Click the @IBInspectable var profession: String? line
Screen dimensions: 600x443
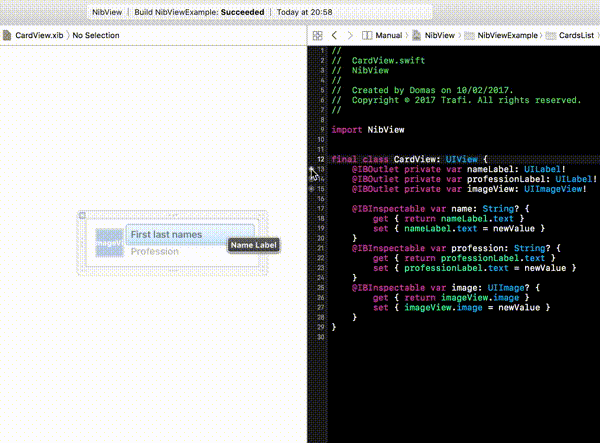[x=456, y=248]
